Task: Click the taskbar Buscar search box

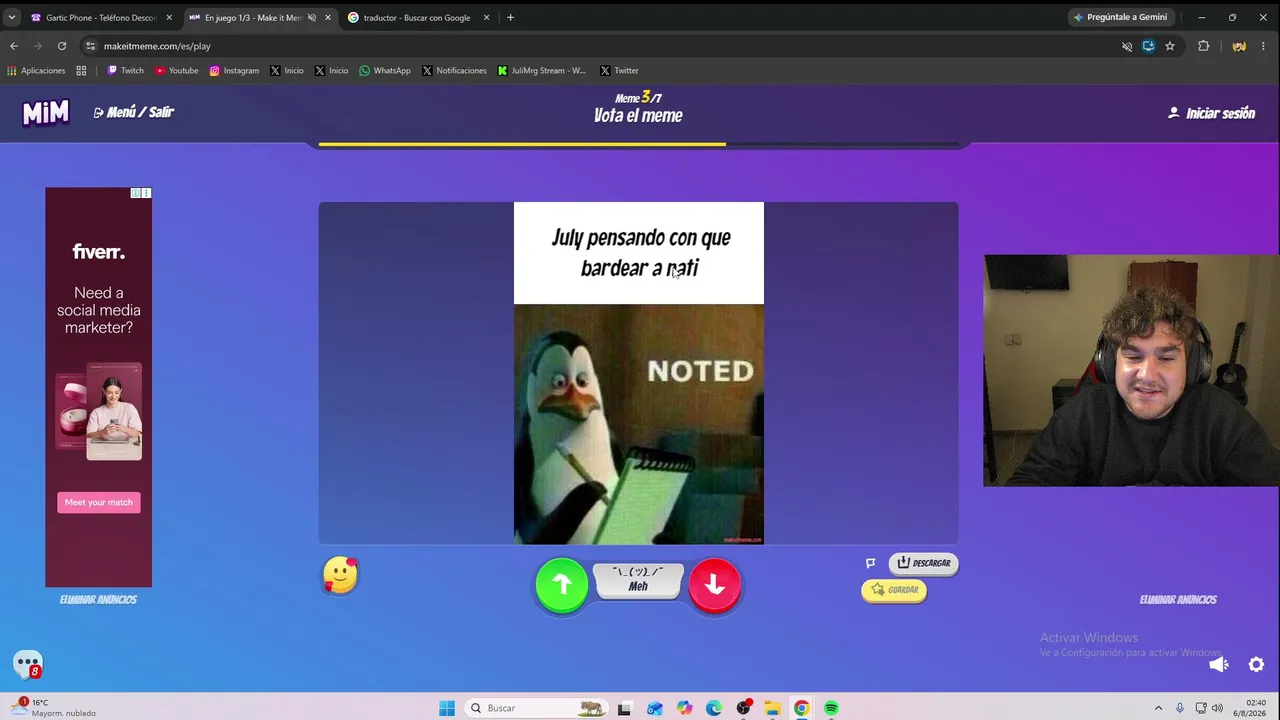Action: 537,708
